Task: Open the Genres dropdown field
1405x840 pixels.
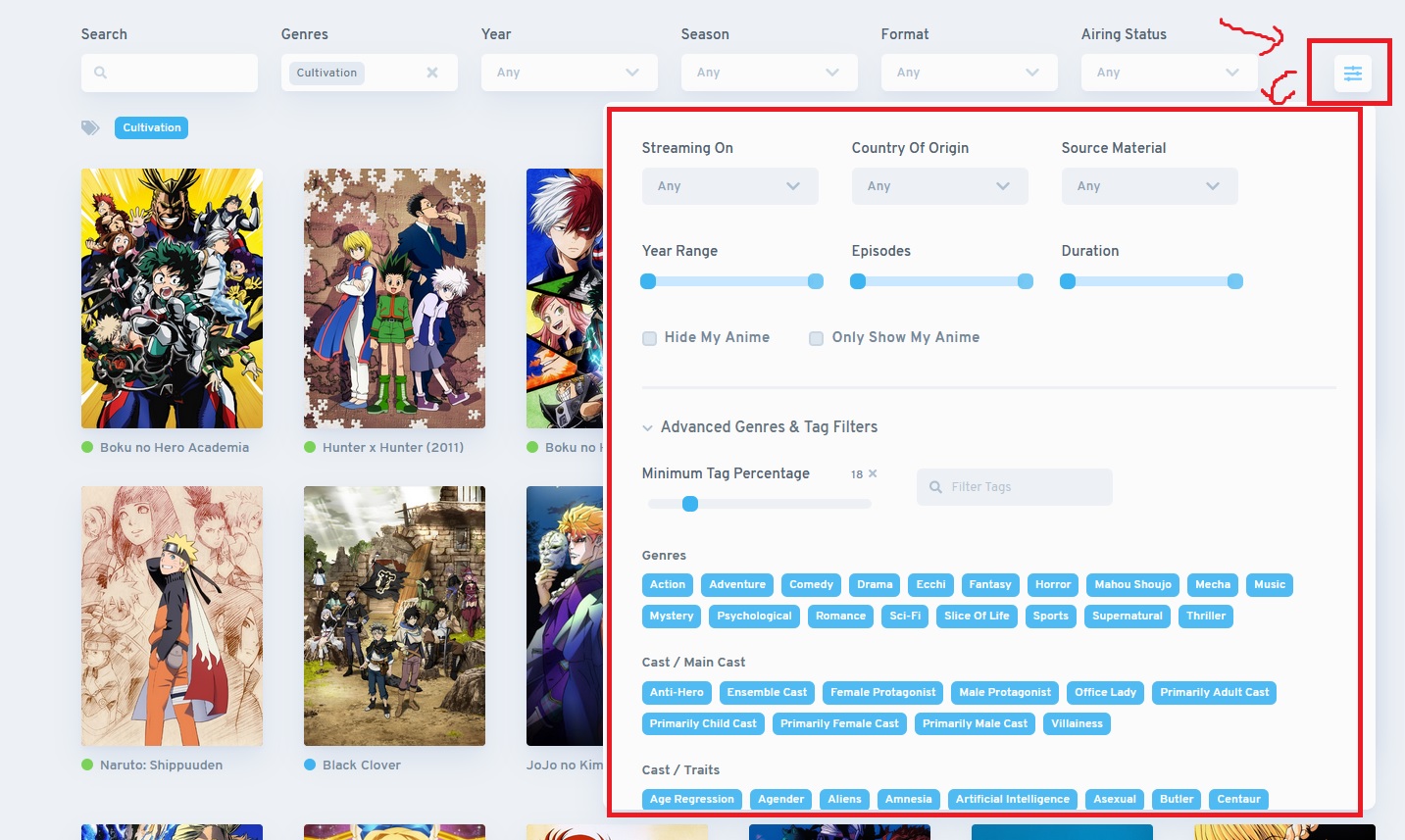Action: [x=370, y=73]
